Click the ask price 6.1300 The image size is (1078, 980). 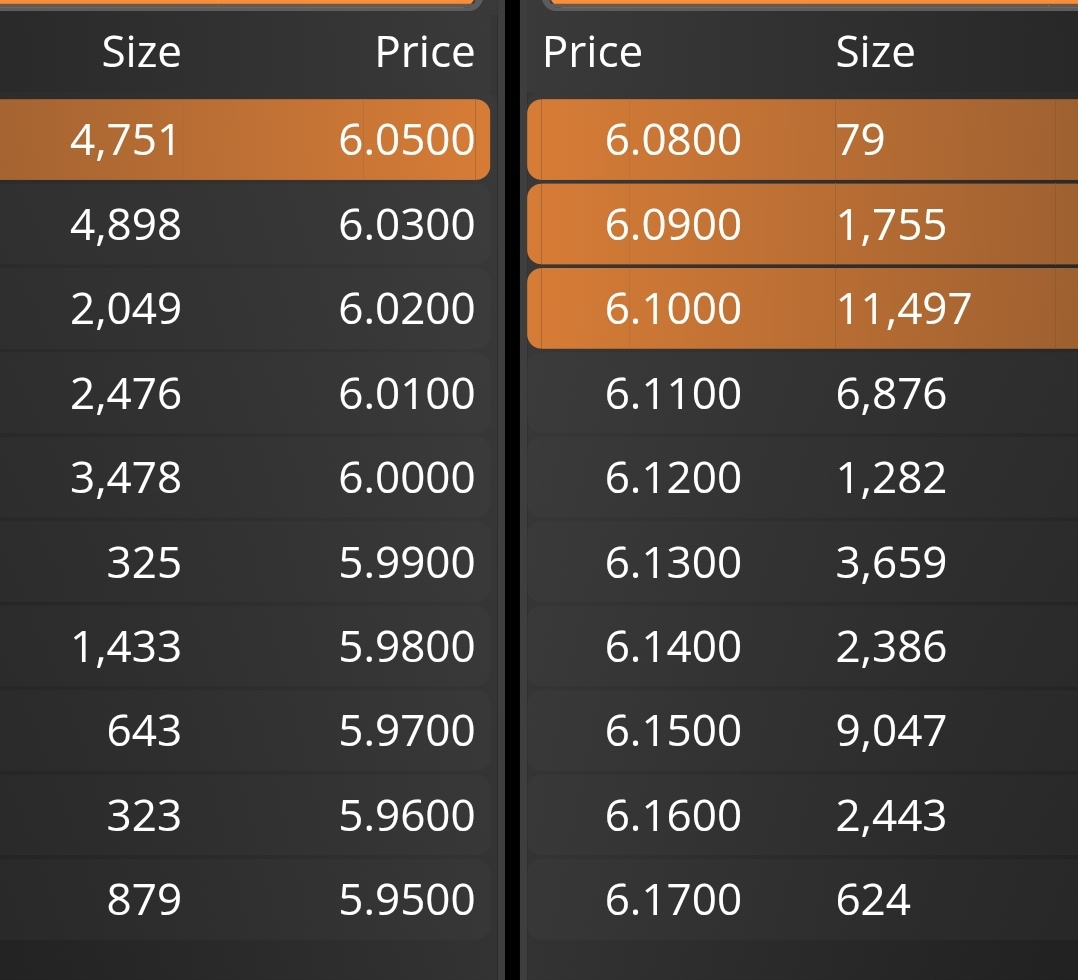(x=673, y=563)
